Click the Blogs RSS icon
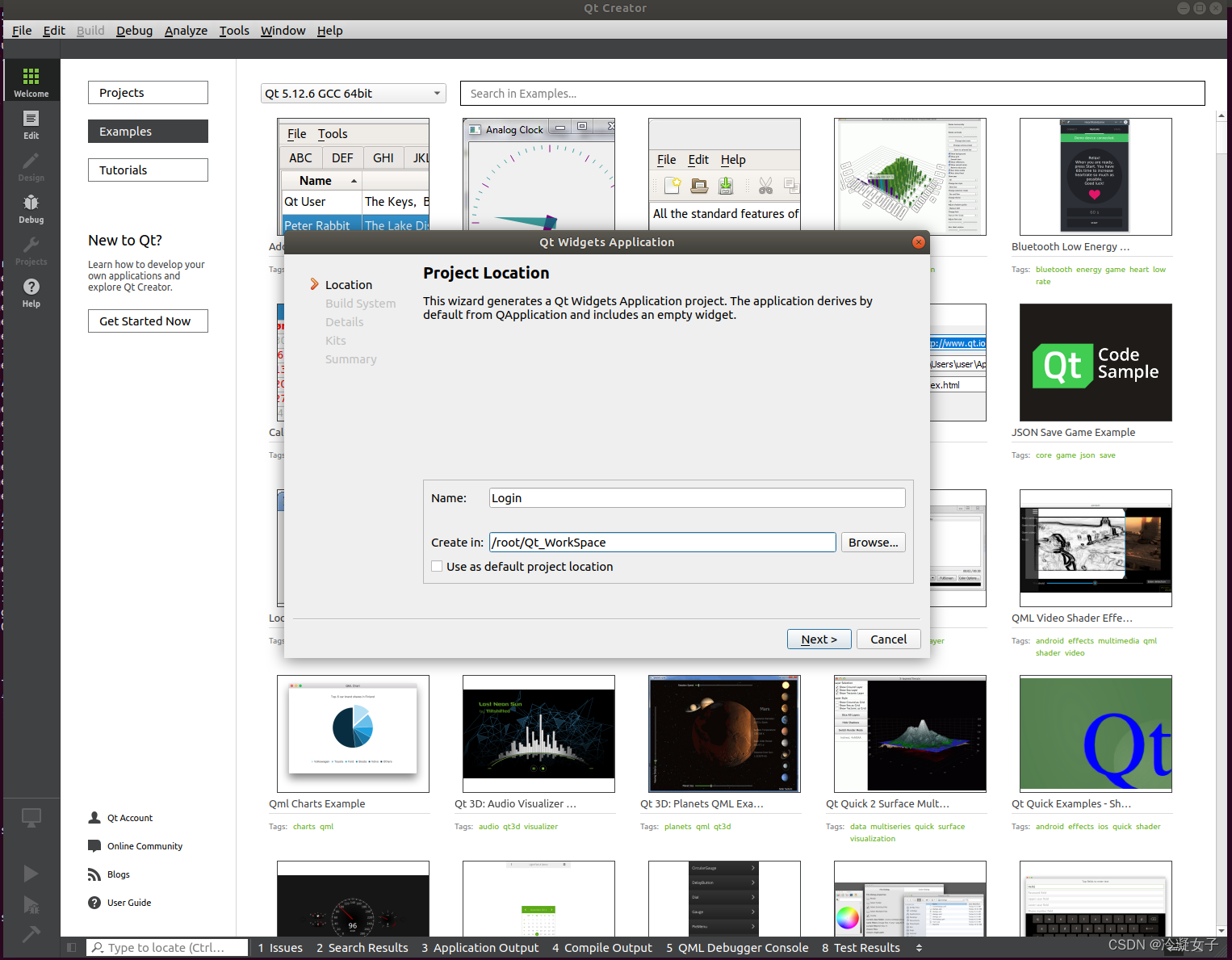This screenshot has width=1232, height=960. 94,874
